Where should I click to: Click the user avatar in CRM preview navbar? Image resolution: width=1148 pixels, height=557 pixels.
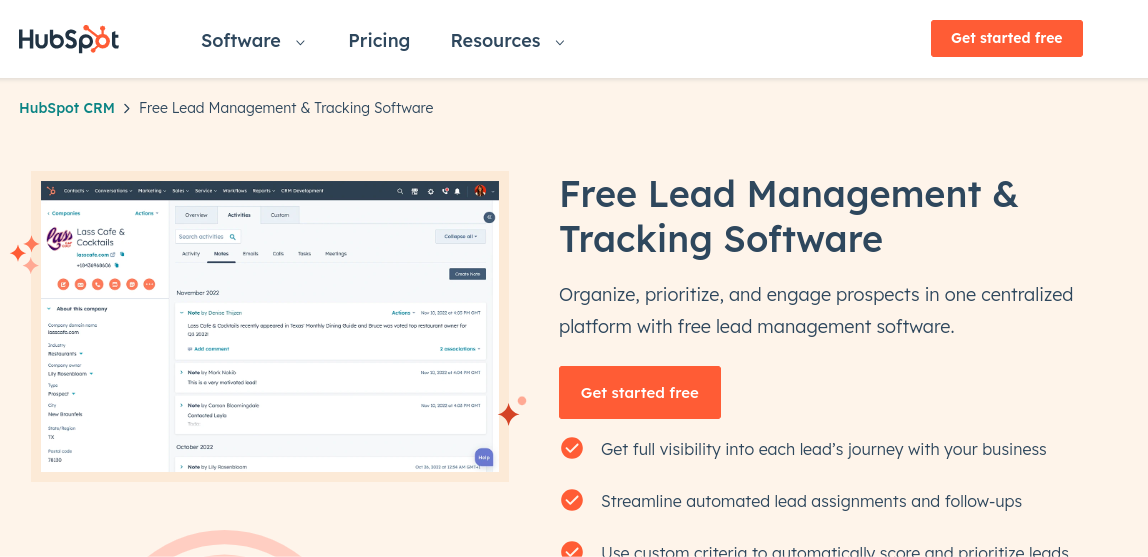click(x=480, y=191)
